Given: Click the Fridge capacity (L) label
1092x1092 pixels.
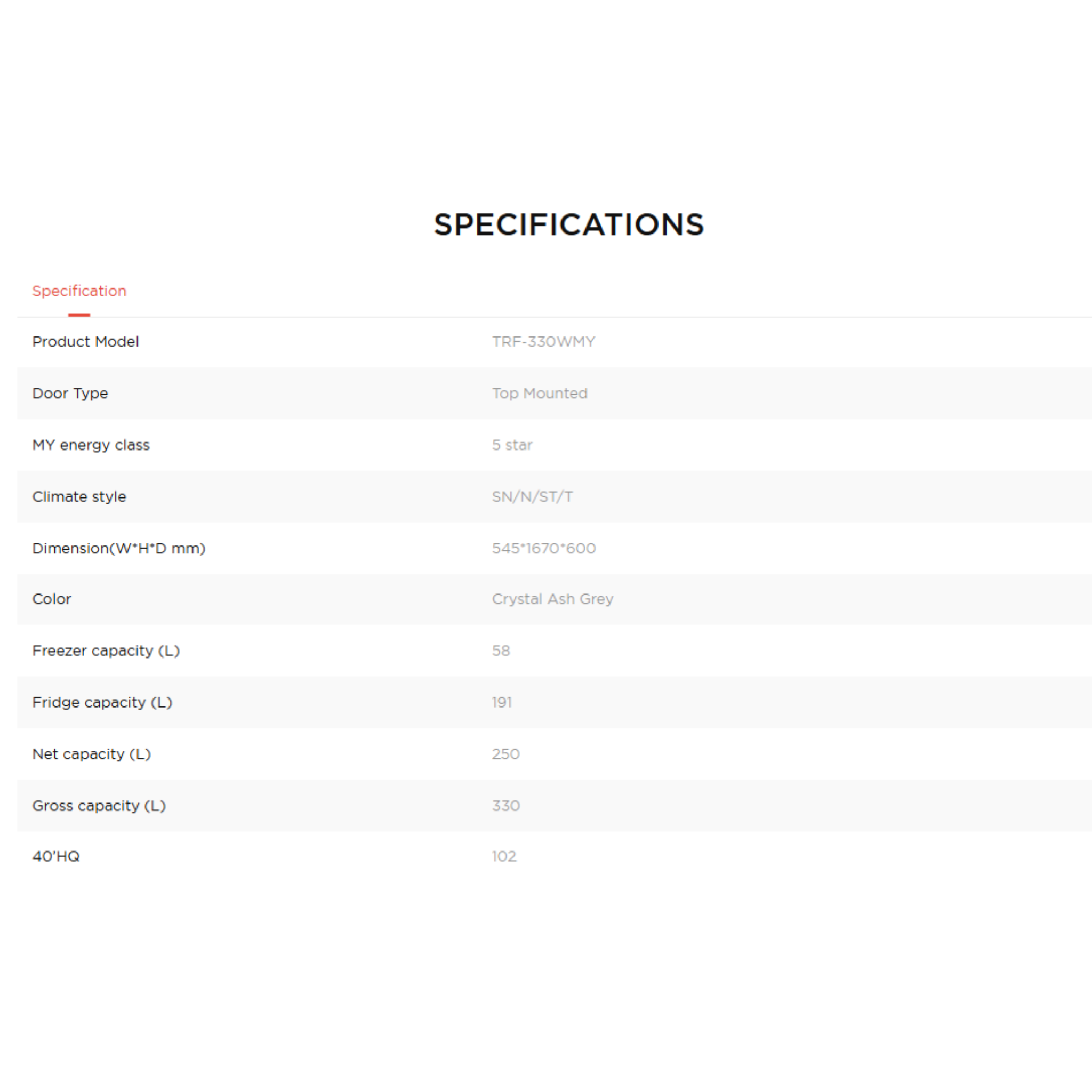Looking at the screenshot, I should click(x=102, y=703).
